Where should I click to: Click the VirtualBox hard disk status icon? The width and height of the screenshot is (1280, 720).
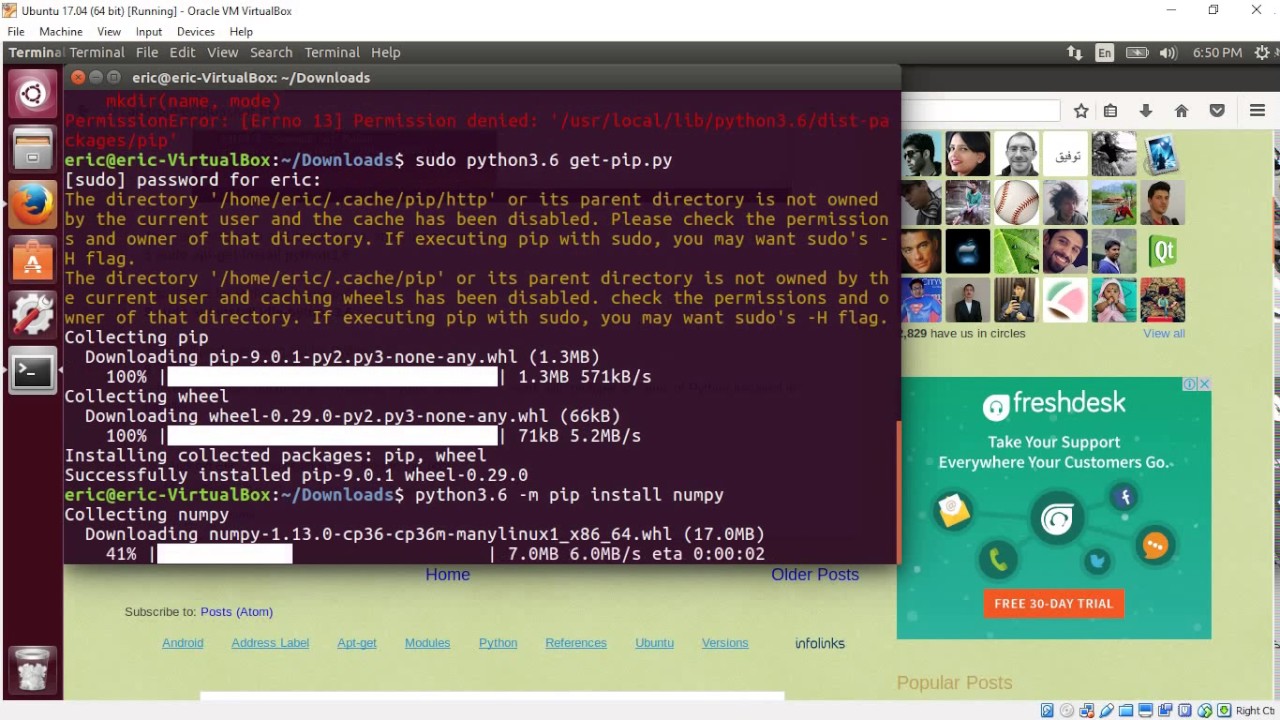(x=1047, y=711)
